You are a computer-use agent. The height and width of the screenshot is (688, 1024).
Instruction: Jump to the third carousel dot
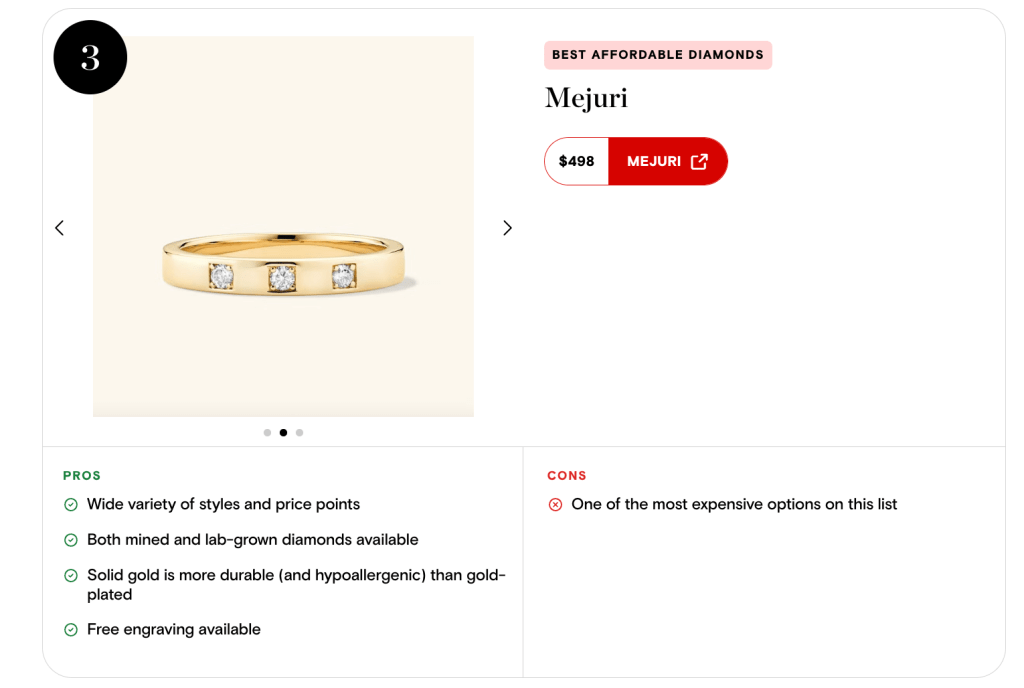(299, 433)
